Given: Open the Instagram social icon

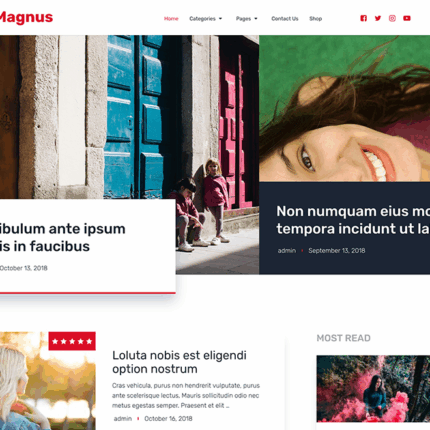Looking at the screenshot, I should coord(392,18).
